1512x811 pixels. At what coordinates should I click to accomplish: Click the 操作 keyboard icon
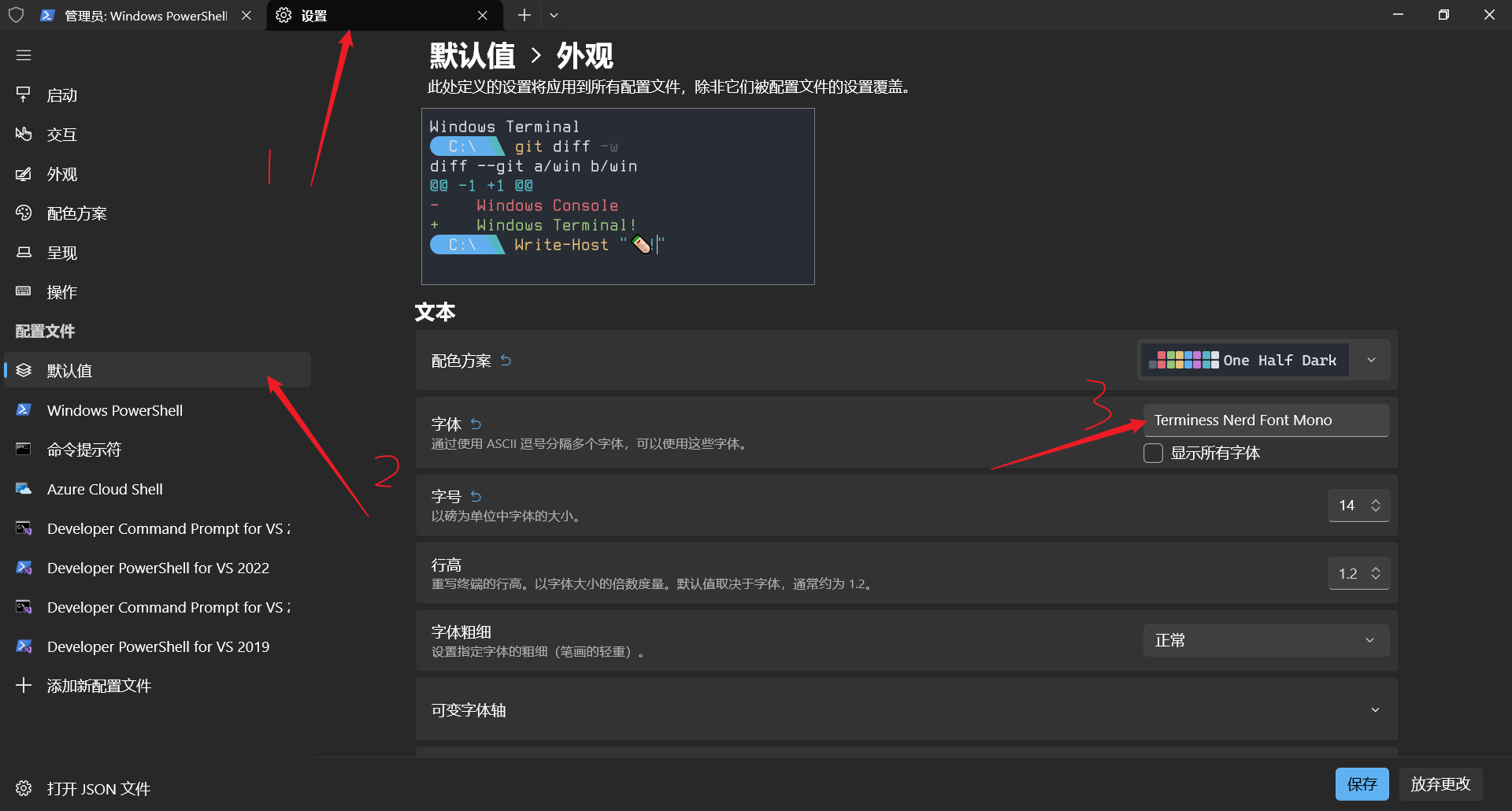[x=24, y=291]
